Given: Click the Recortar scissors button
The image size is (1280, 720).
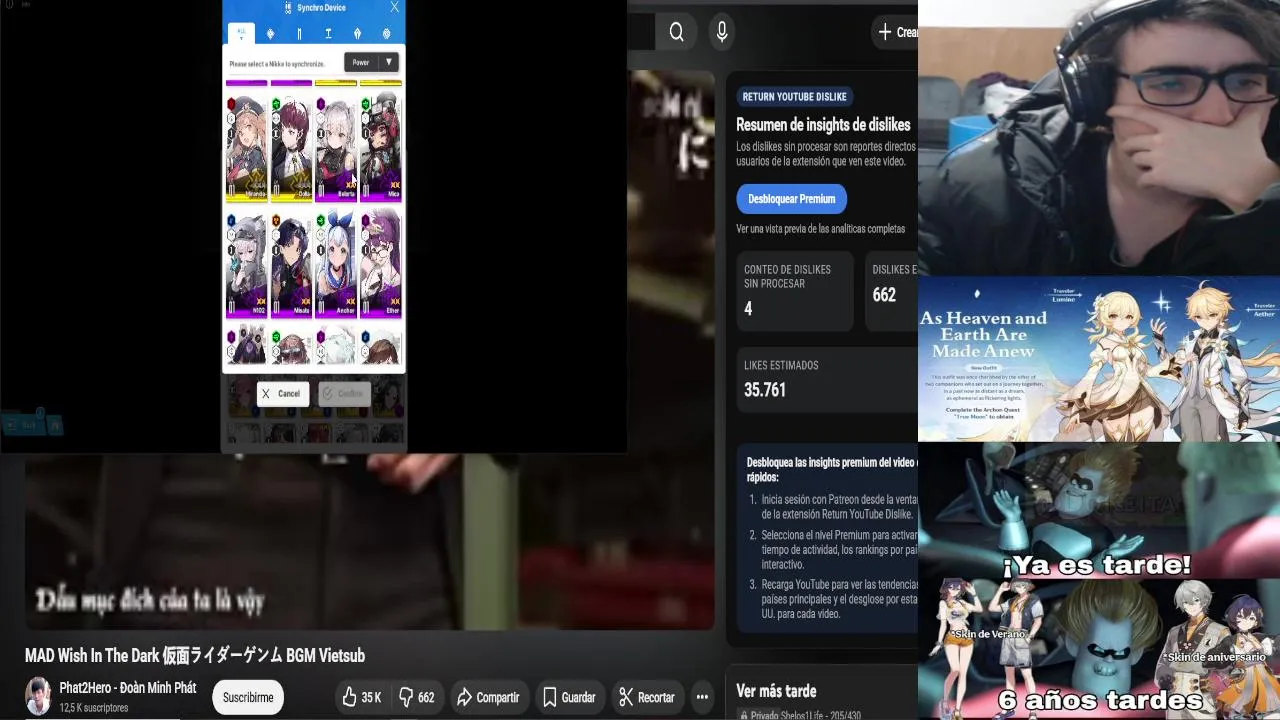Looking at the screenshot, I should (646, 698).
